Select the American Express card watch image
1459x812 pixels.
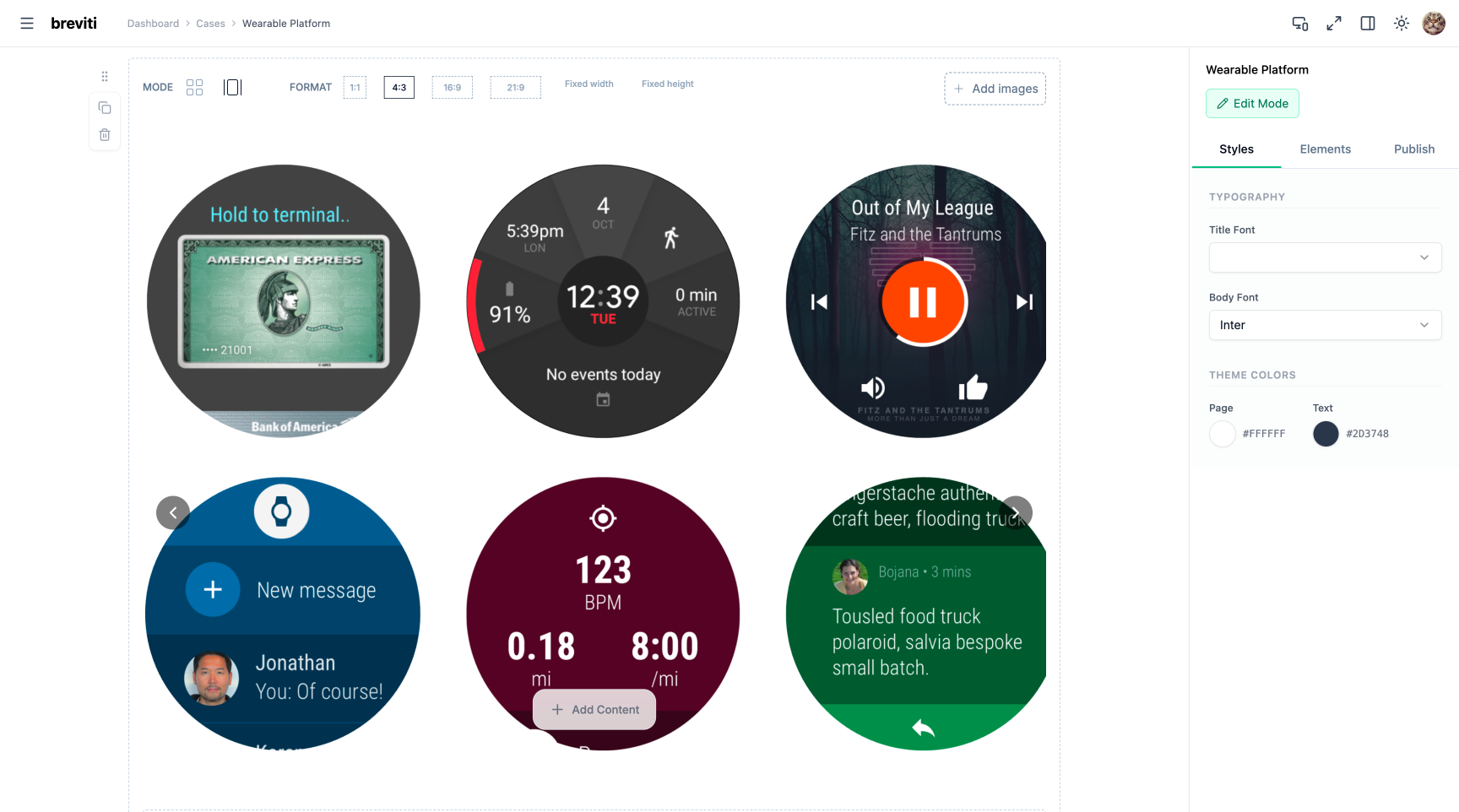pos(284,301)
